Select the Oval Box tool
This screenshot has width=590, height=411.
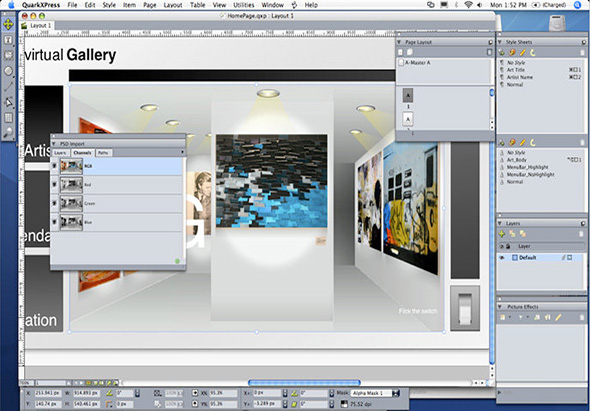click(8, 71)
